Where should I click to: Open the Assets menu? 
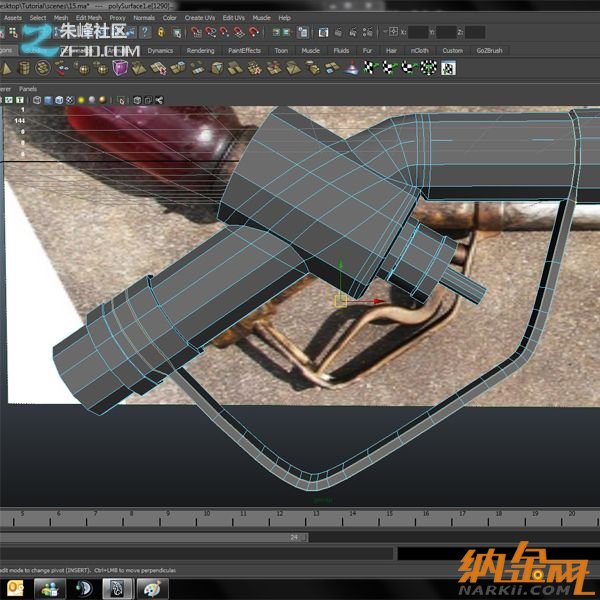[x=13, y=18]
